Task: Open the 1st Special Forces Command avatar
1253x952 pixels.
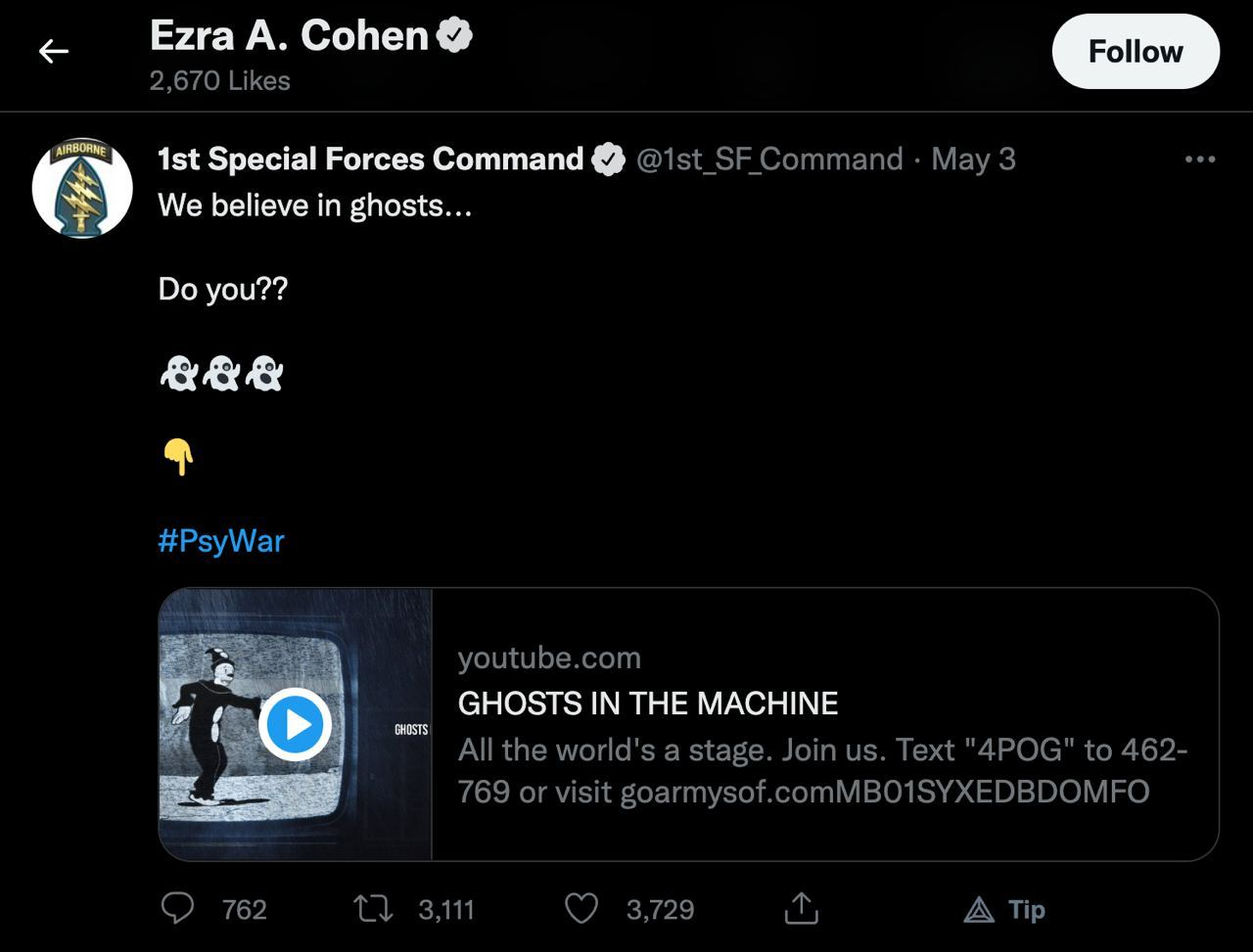Action: pyautogui.click(x=82, y=188)
